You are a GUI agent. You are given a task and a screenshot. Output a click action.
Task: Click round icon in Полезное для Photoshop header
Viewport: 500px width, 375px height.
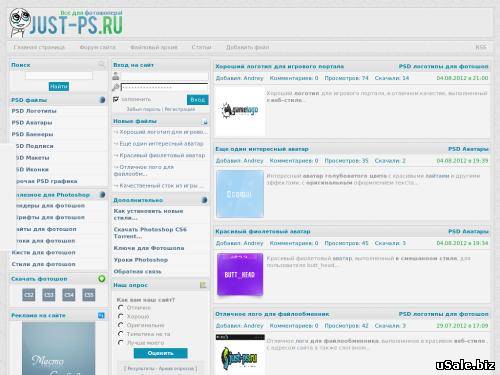click(x=102, y=194)
